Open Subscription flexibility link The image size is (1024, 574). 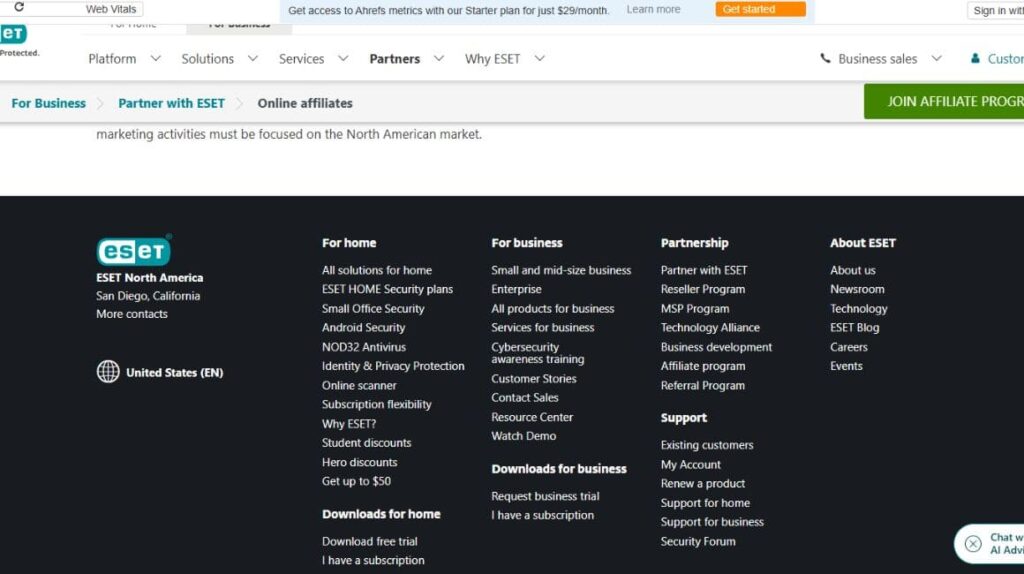point(377,404)
